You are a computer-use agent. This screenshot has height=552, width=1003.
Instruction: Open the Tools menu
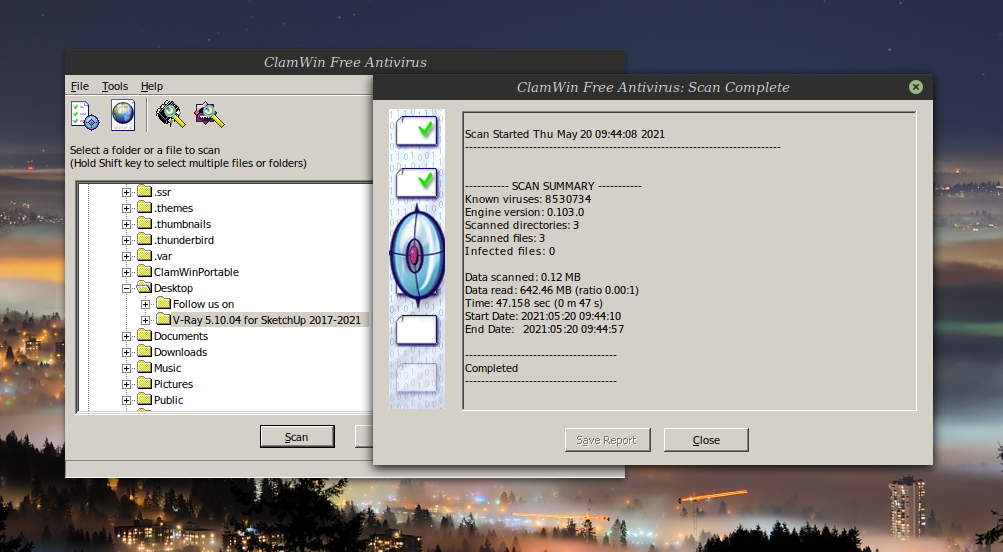[115, 86]
